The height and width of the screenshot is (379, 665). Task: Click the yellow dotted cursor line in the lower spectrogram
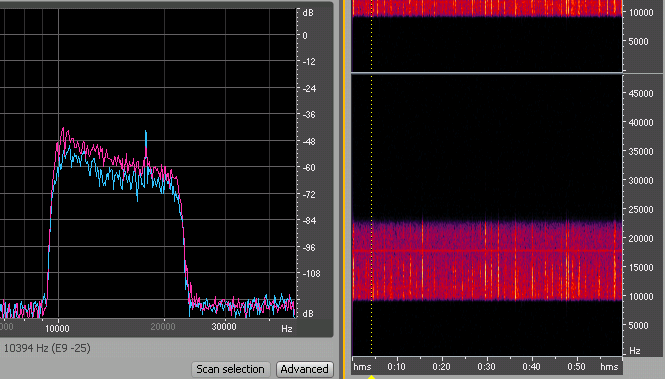[372, 215]
